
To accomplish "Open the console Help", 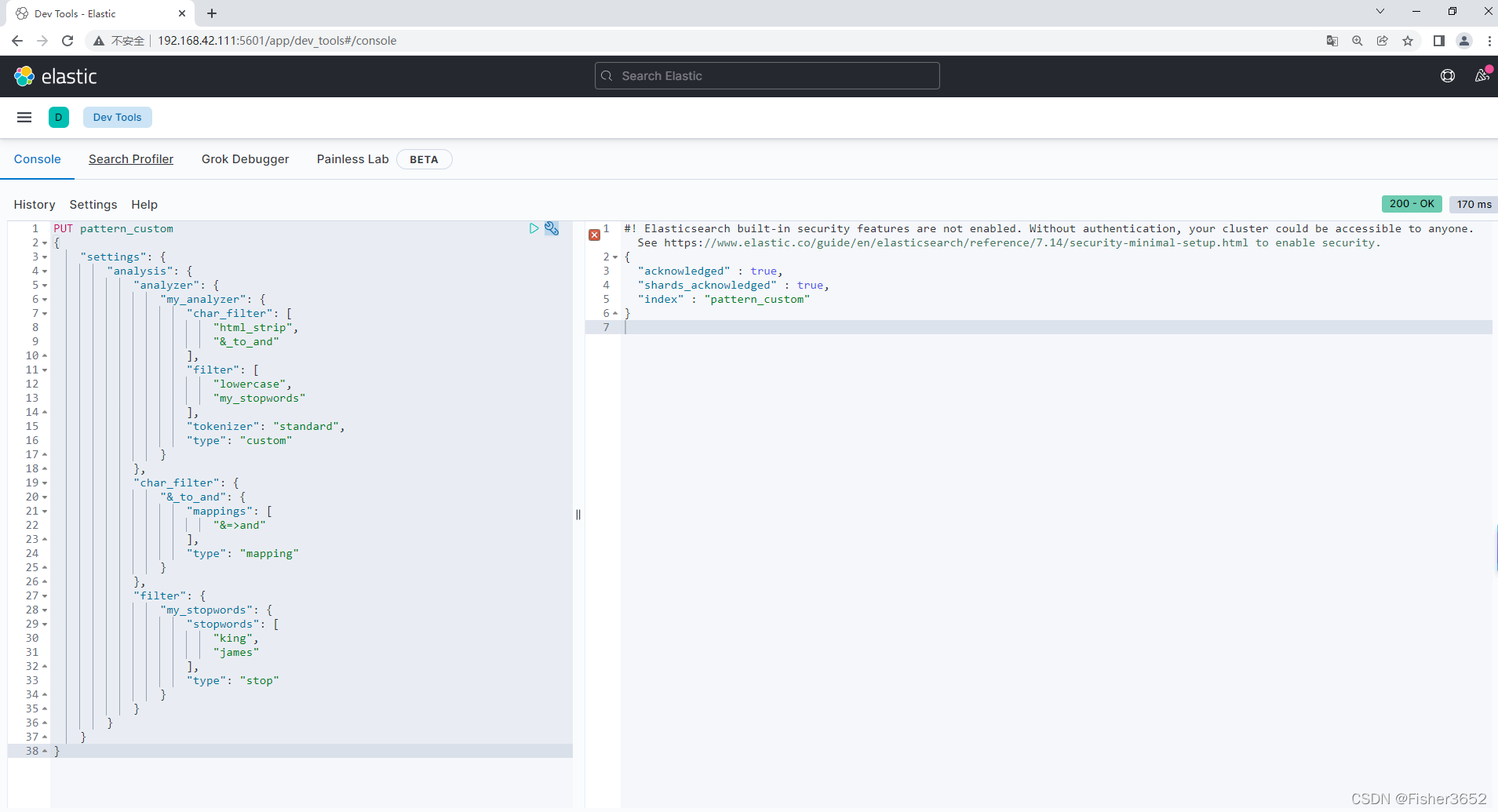I will 144,205.
